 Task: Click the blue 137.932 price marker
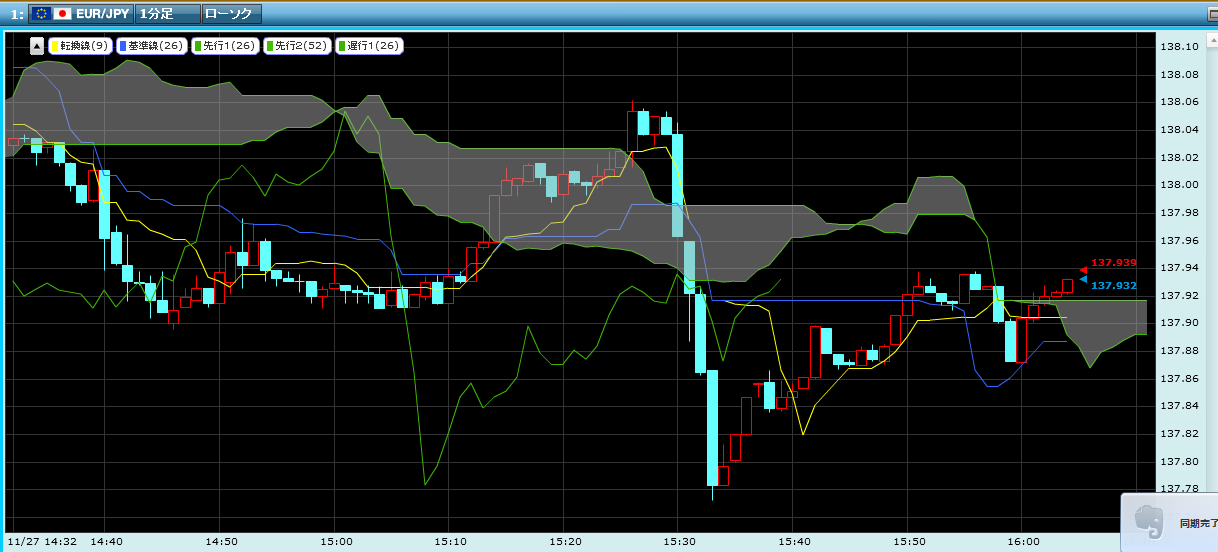(x=1113, y=285)
